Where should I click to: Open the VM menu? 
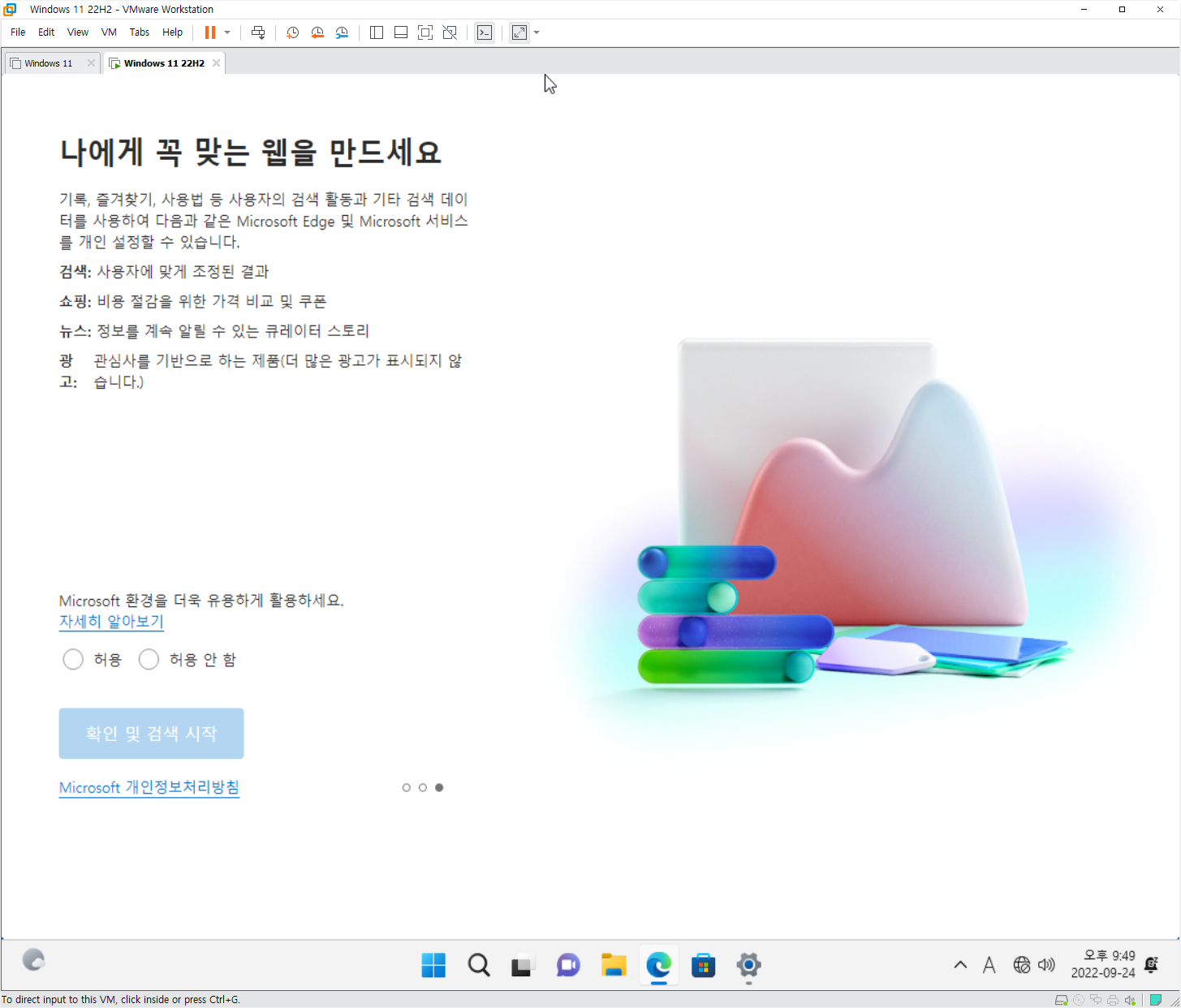click(x=109, y=32)
